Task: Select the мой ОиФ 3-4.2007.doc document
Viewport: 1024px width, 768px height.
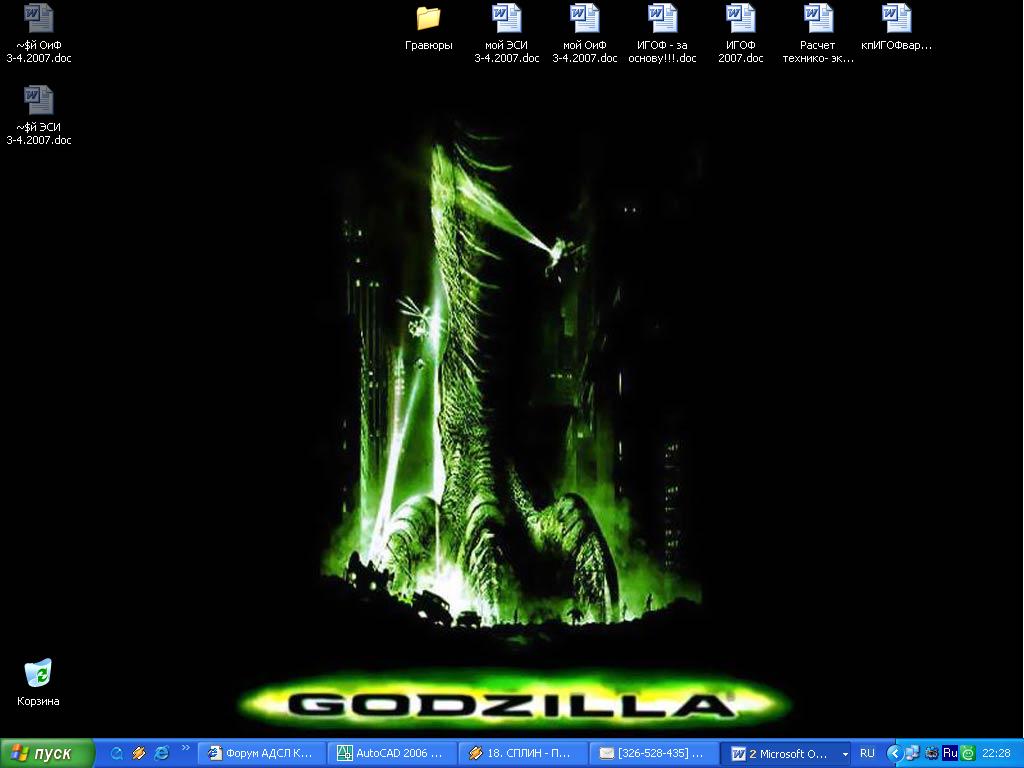Action: click(x=584, y=18)
